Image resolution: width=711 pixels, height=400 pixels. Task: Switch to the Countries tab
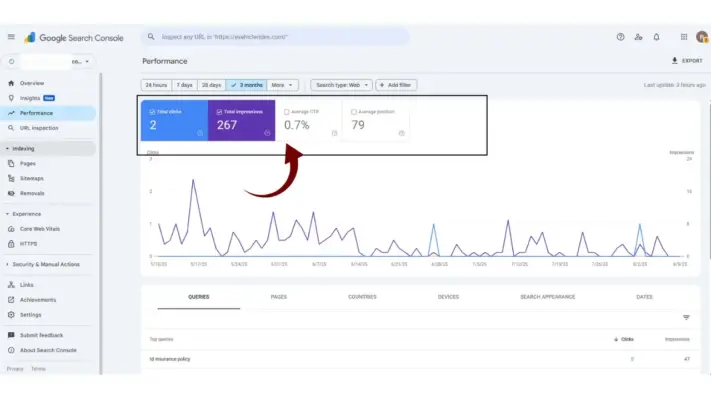362,297
